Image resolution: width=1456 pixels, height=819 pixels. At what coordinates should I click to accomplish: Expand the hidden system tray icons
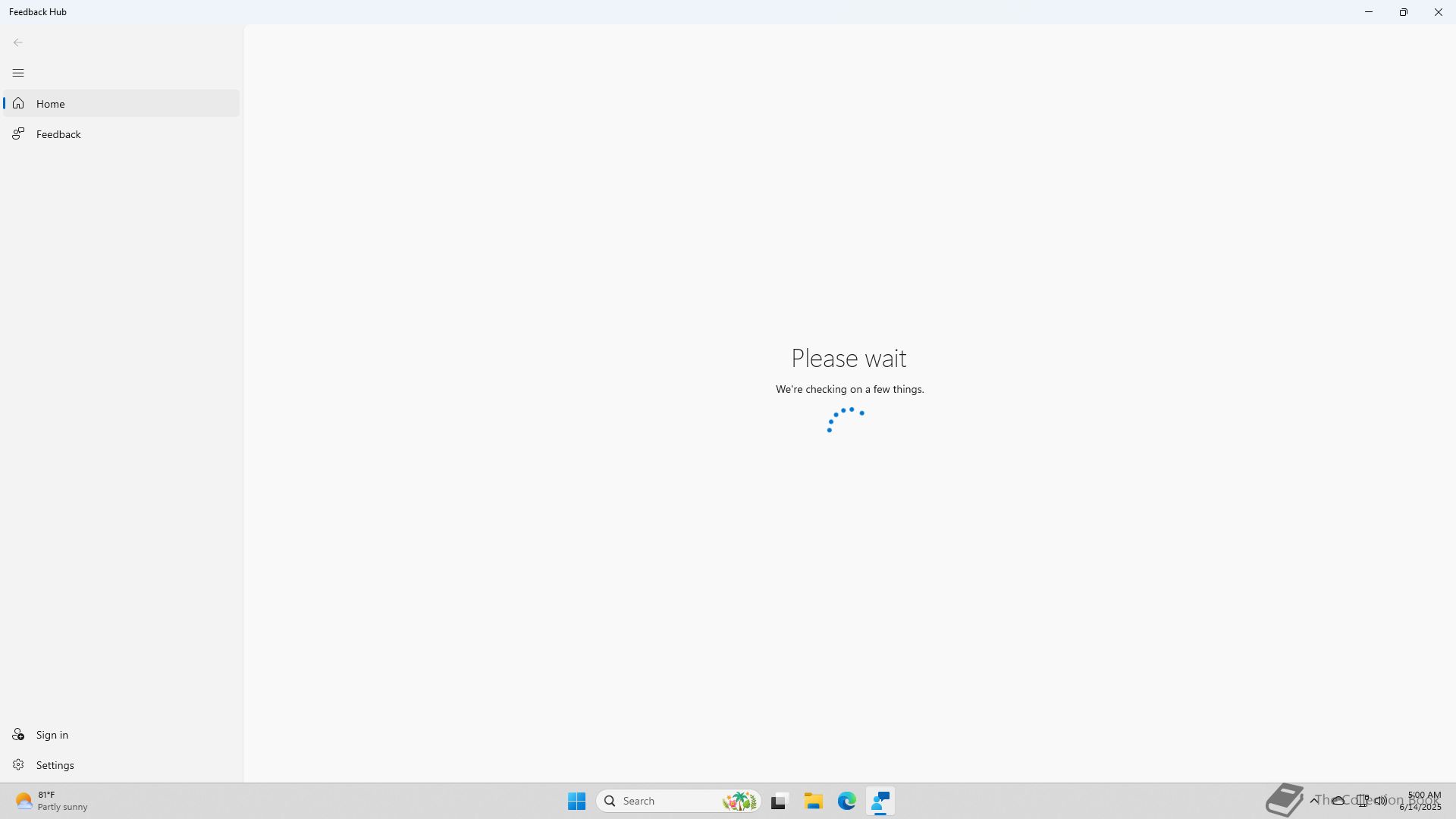[x=1314, y=801]
